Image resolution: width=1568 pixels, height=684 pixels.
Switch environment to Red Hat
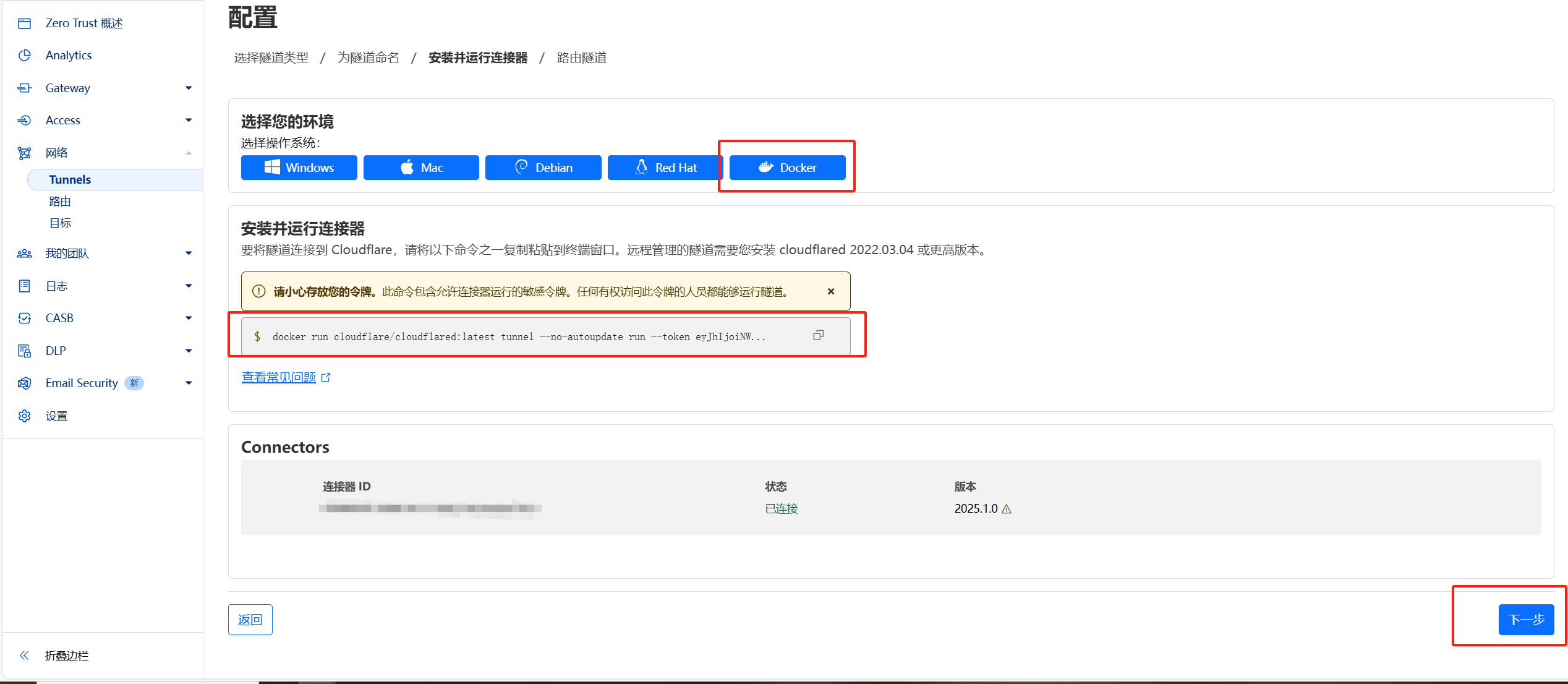point(665,167)
